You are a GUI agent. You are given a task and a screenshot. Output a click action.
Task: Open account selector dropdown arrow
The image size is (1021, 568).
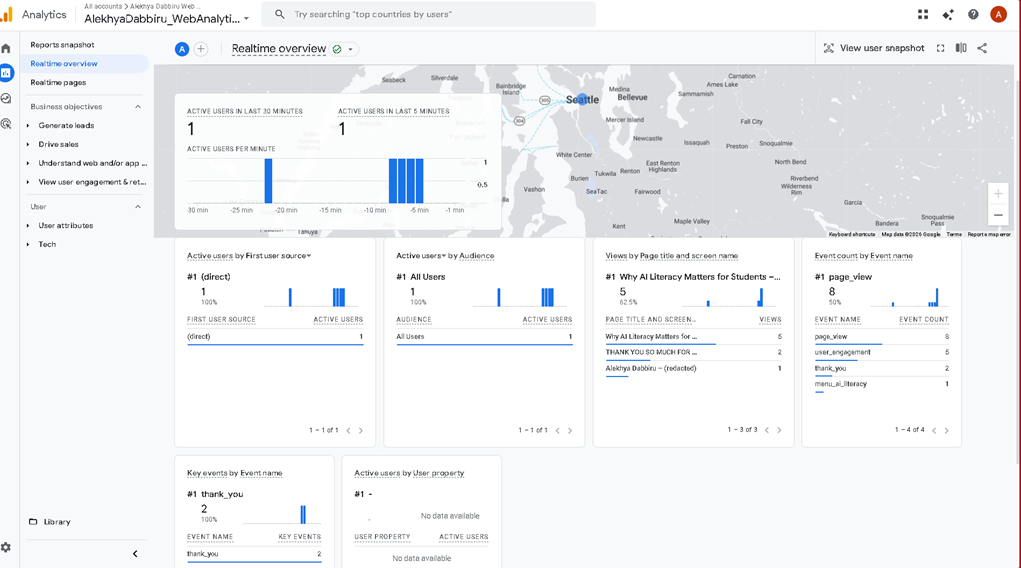247,19
